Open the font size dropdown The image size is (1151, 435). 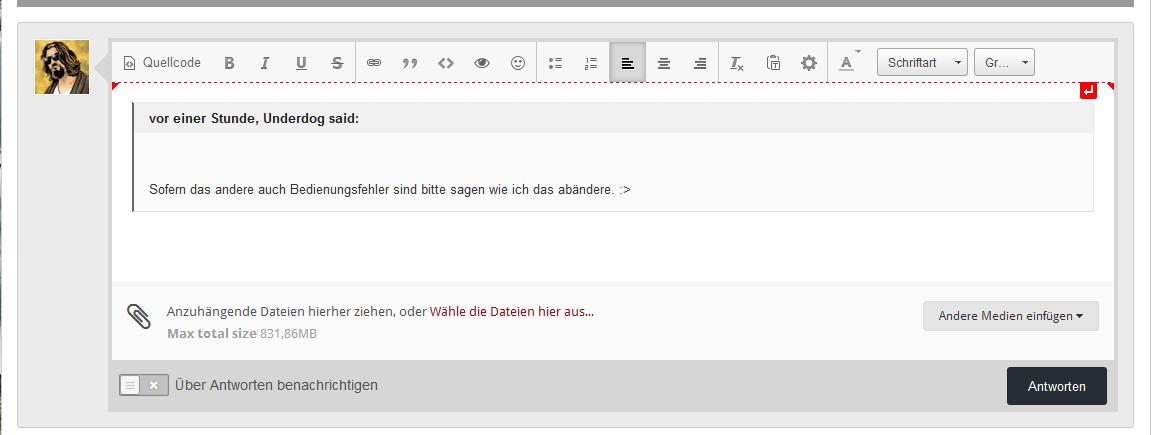(1004, 63)
